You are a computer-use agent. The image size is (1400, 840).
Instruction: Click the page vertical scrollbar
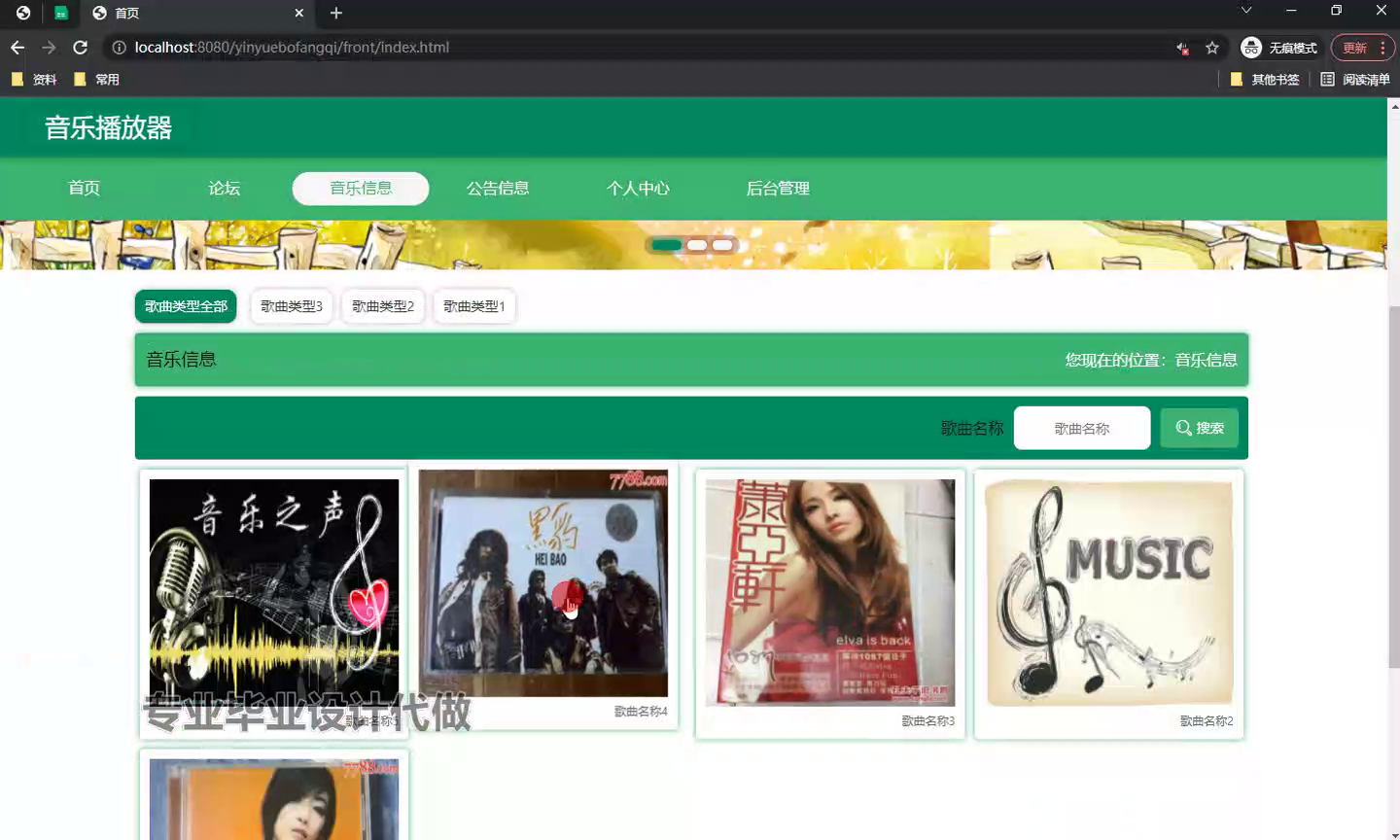click(1393, 486)
